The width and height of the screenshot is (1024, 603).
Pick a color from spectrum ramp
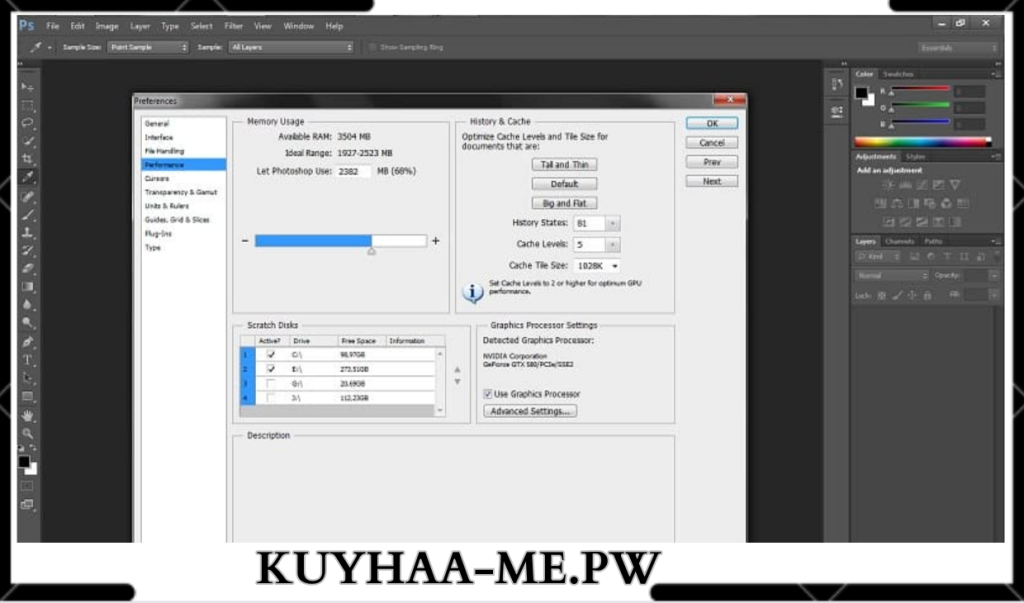[923, 141]
